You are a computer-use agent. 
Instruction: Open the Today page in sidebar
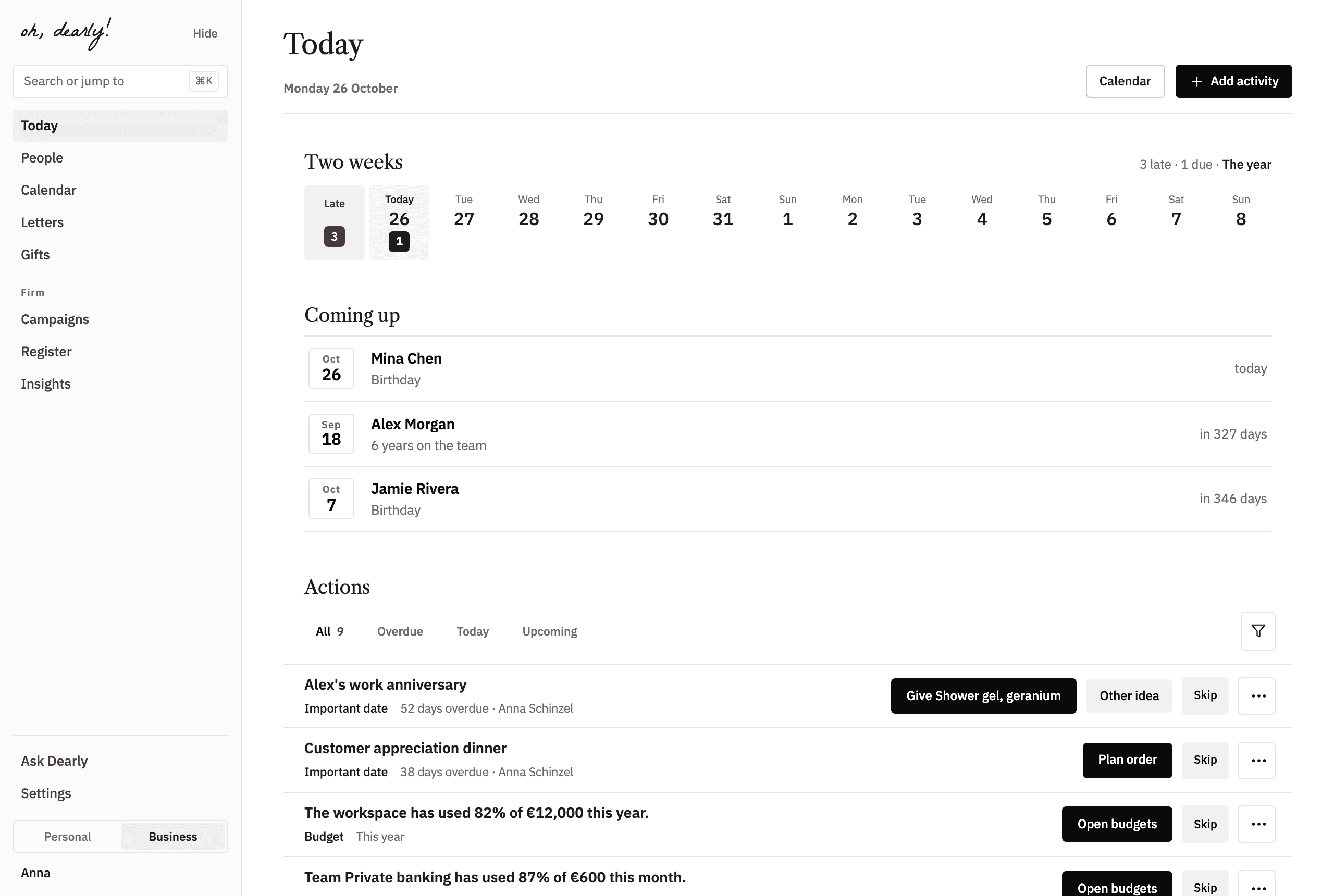tap(120, 126)
